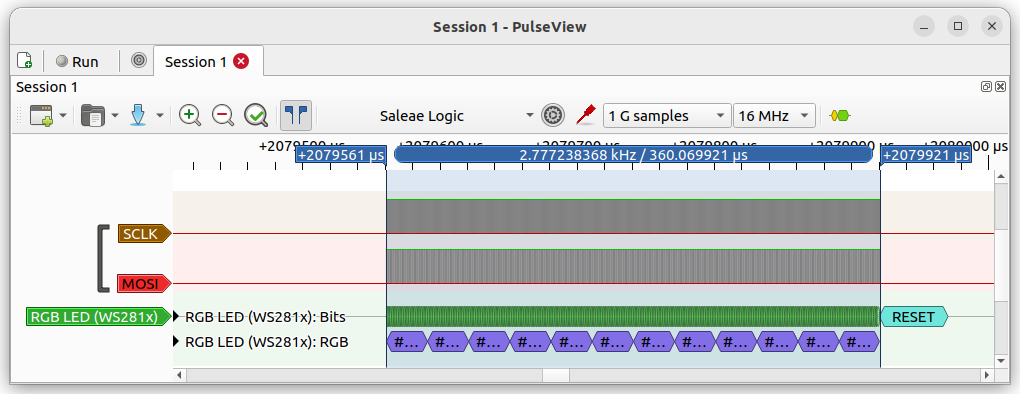The image size is (1020, 394).
Task: Zoom out on the waveform
Action: 222,116
